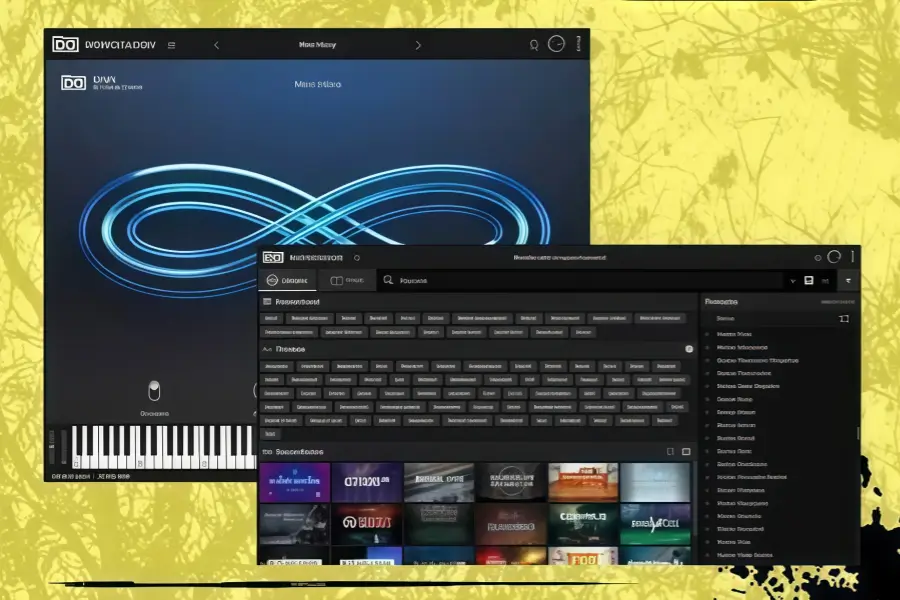Click the vertical meter icon in instrument window header
The width and height of the screenshot is (900, 600).
pos(578,43)
